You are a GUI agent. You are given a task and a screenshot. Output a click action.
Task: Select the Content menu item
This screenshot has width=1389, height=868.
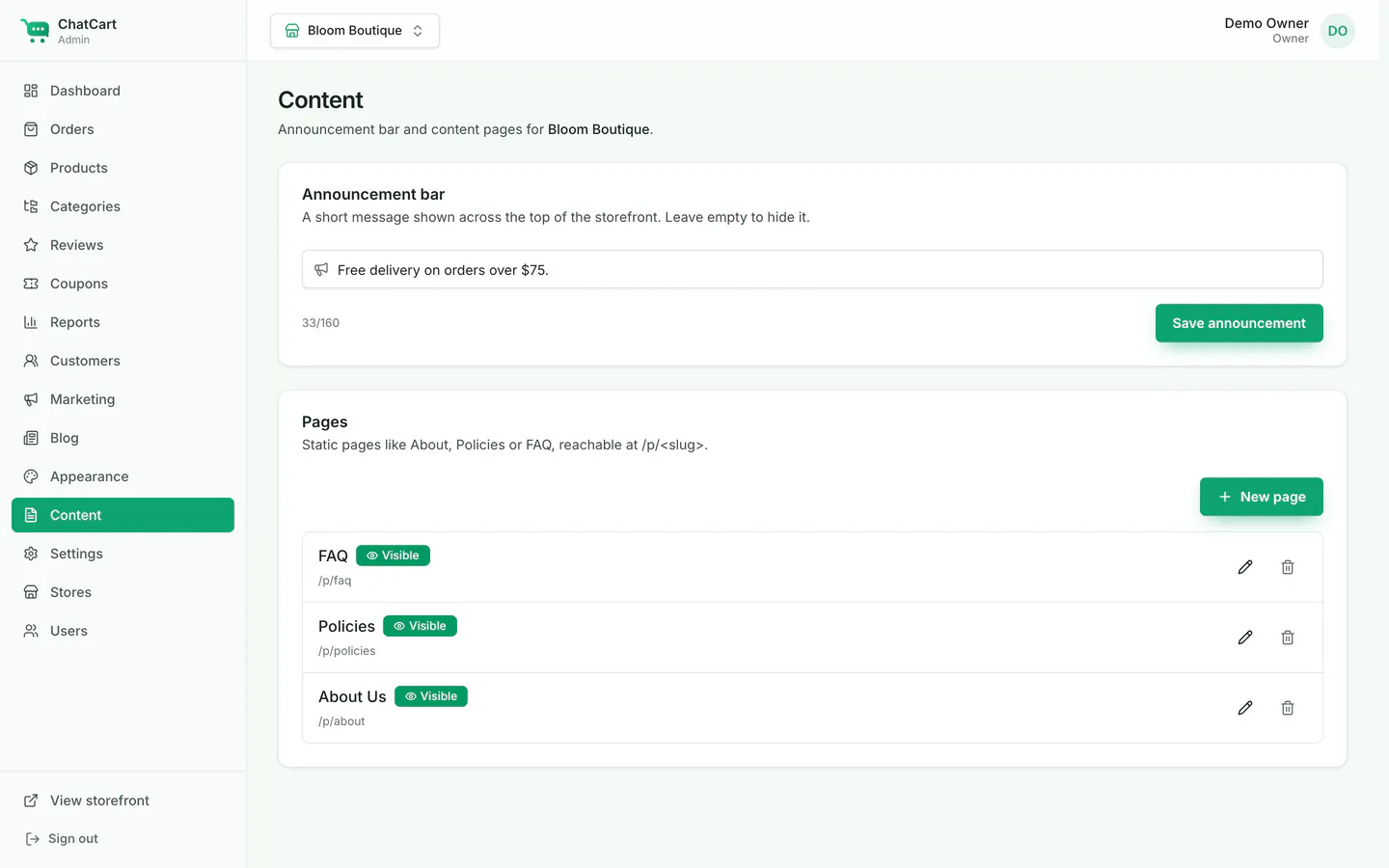point(123,515)
